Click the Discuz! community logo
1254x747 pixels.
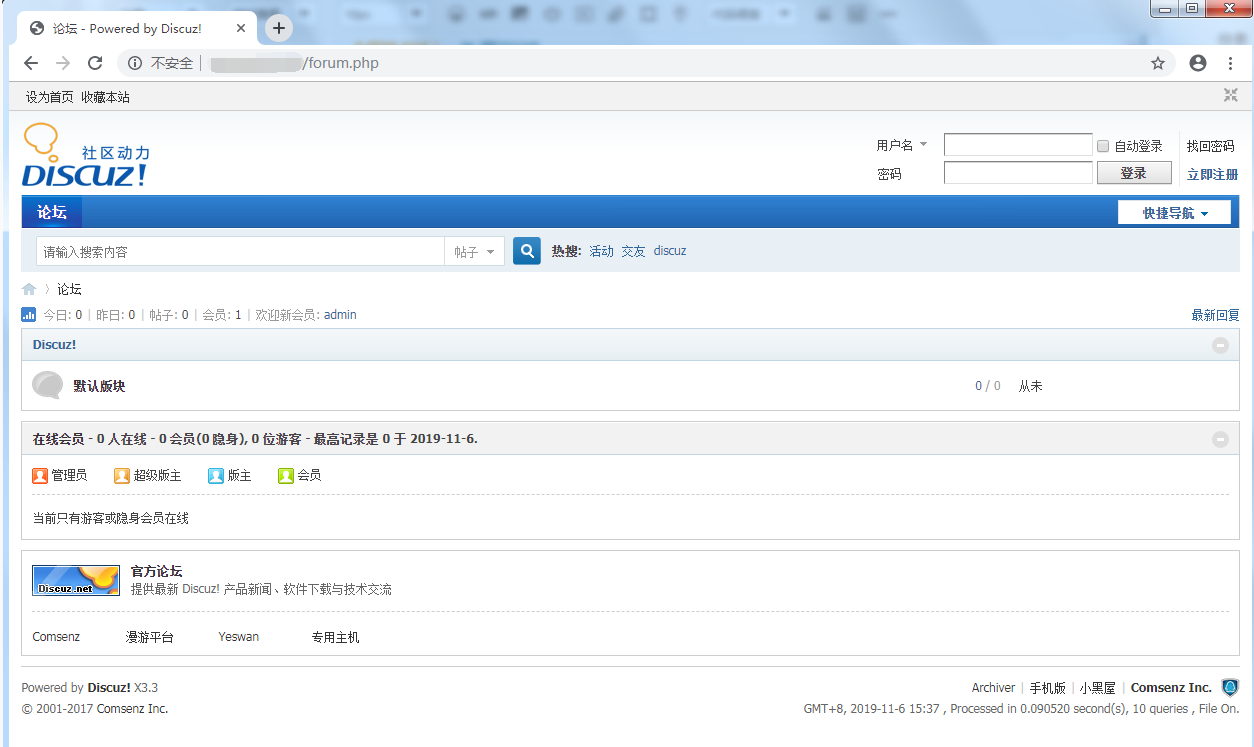coord(85,157)
